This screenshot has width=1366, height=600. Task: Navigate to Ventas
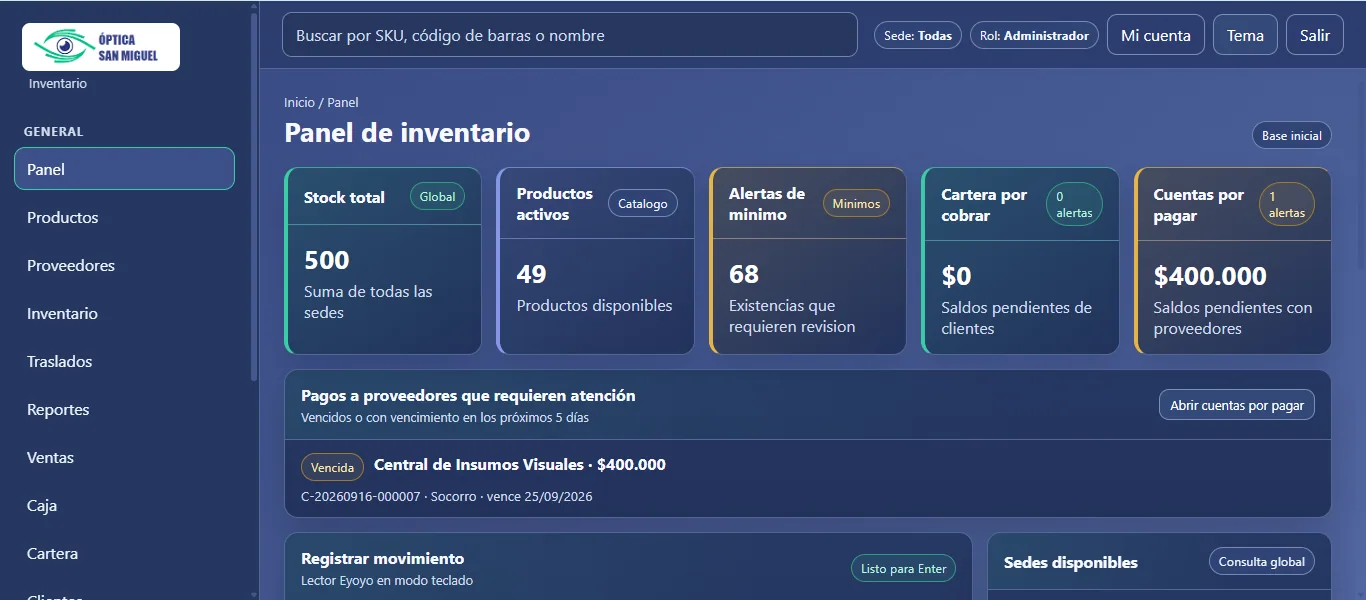coord(124,457)
